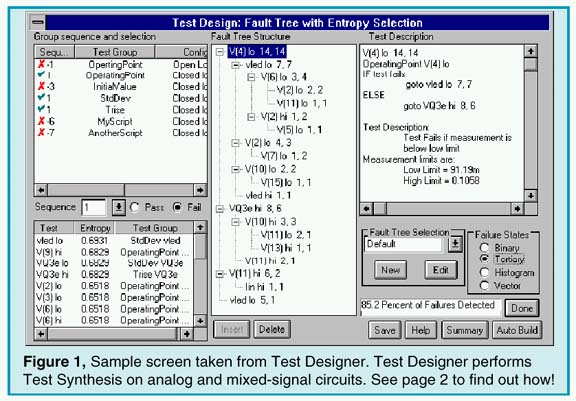Select tree item vled lo 5, 1
The width and height of the screenshot is (576, 401).
[x=252, y=300]
